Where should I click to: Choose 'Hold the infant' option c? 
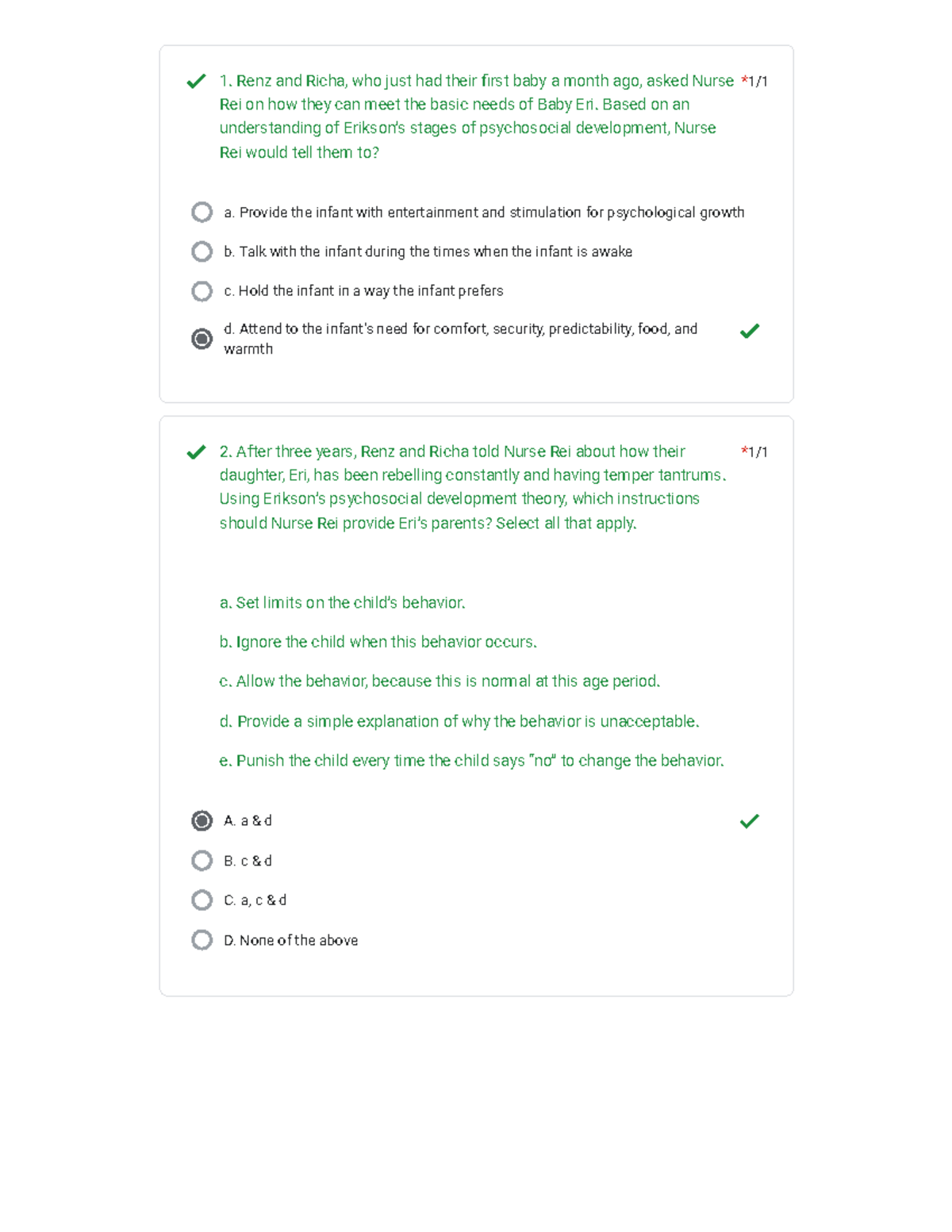tap(202, 291)
